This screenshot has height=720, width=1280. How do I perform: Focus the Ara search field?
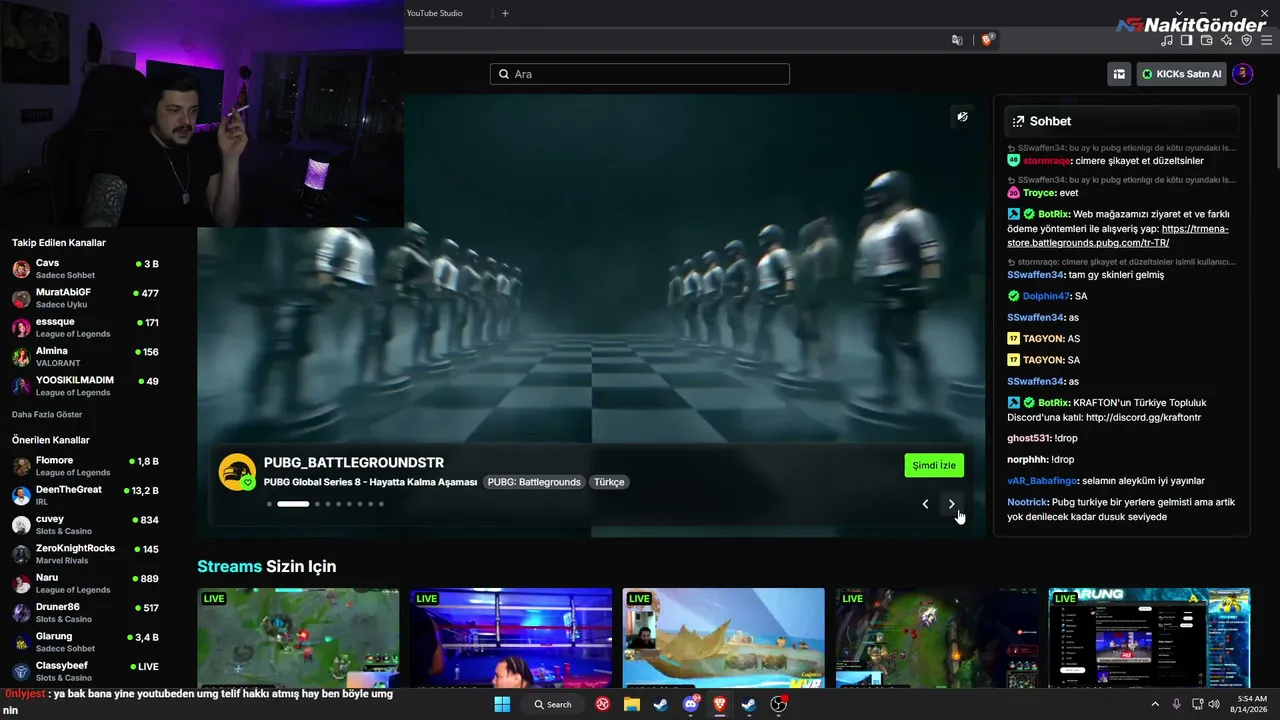[x=640, y=74]
